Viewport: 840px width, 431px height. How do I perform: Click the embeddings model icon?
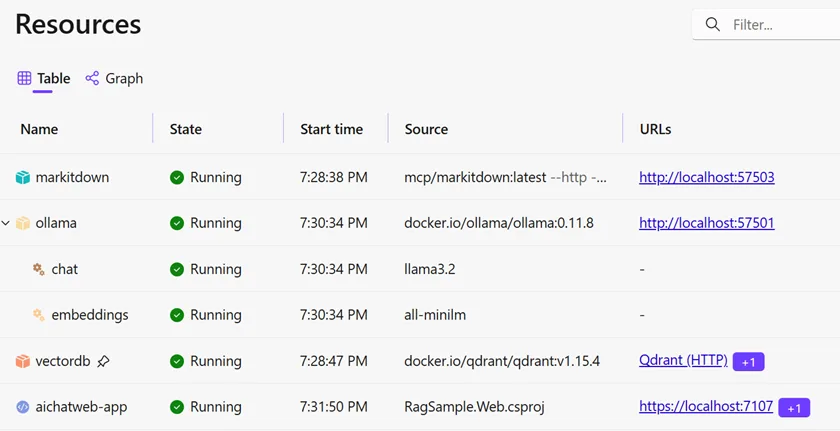coord(38,315)
